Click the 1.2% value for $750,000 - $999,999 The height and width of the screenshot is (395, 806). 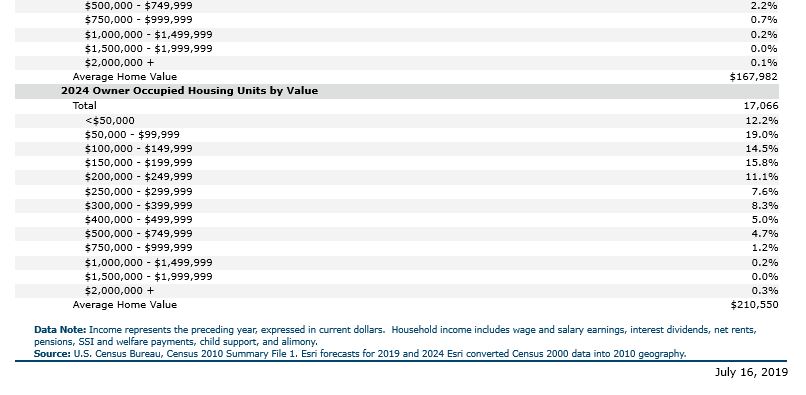(764, 247)
